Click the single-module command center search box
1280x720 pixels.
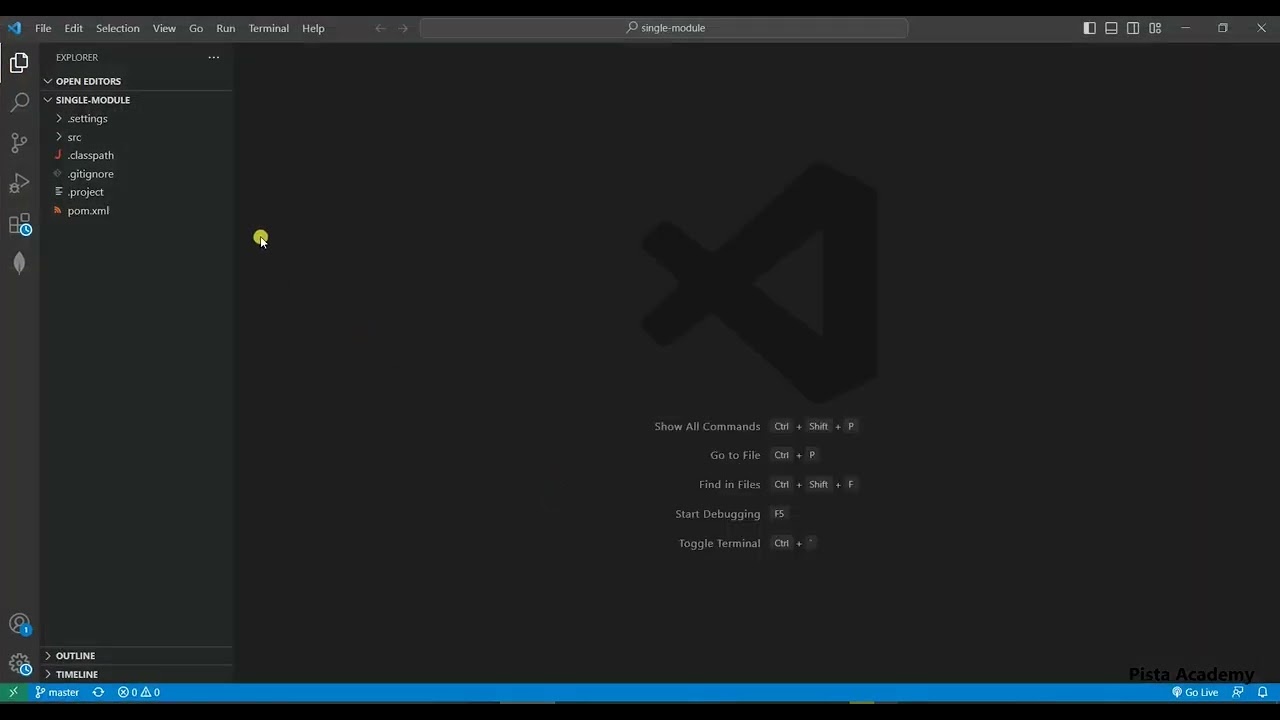pos(664,28)
